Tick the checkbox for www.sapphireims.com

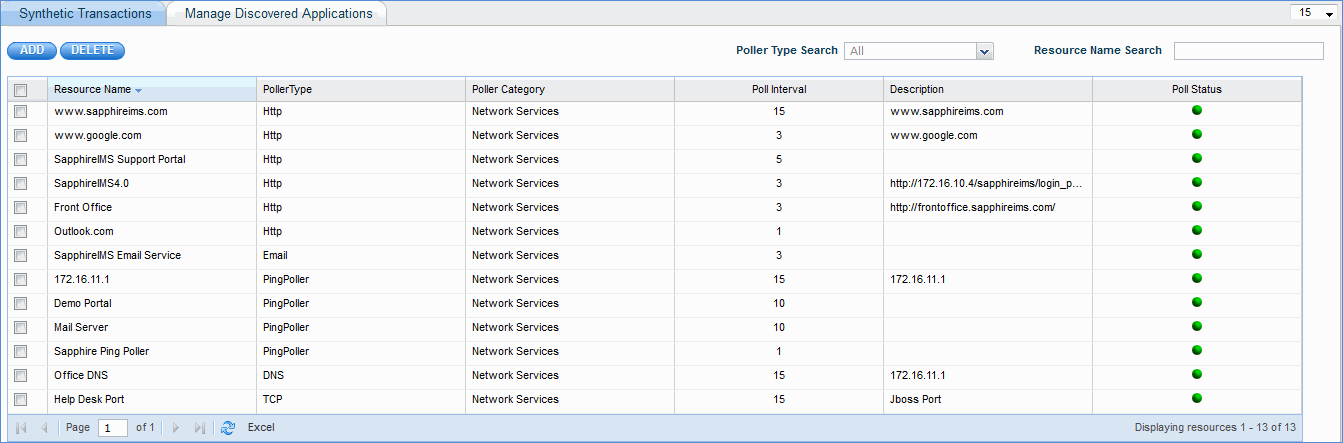point(21,112)
